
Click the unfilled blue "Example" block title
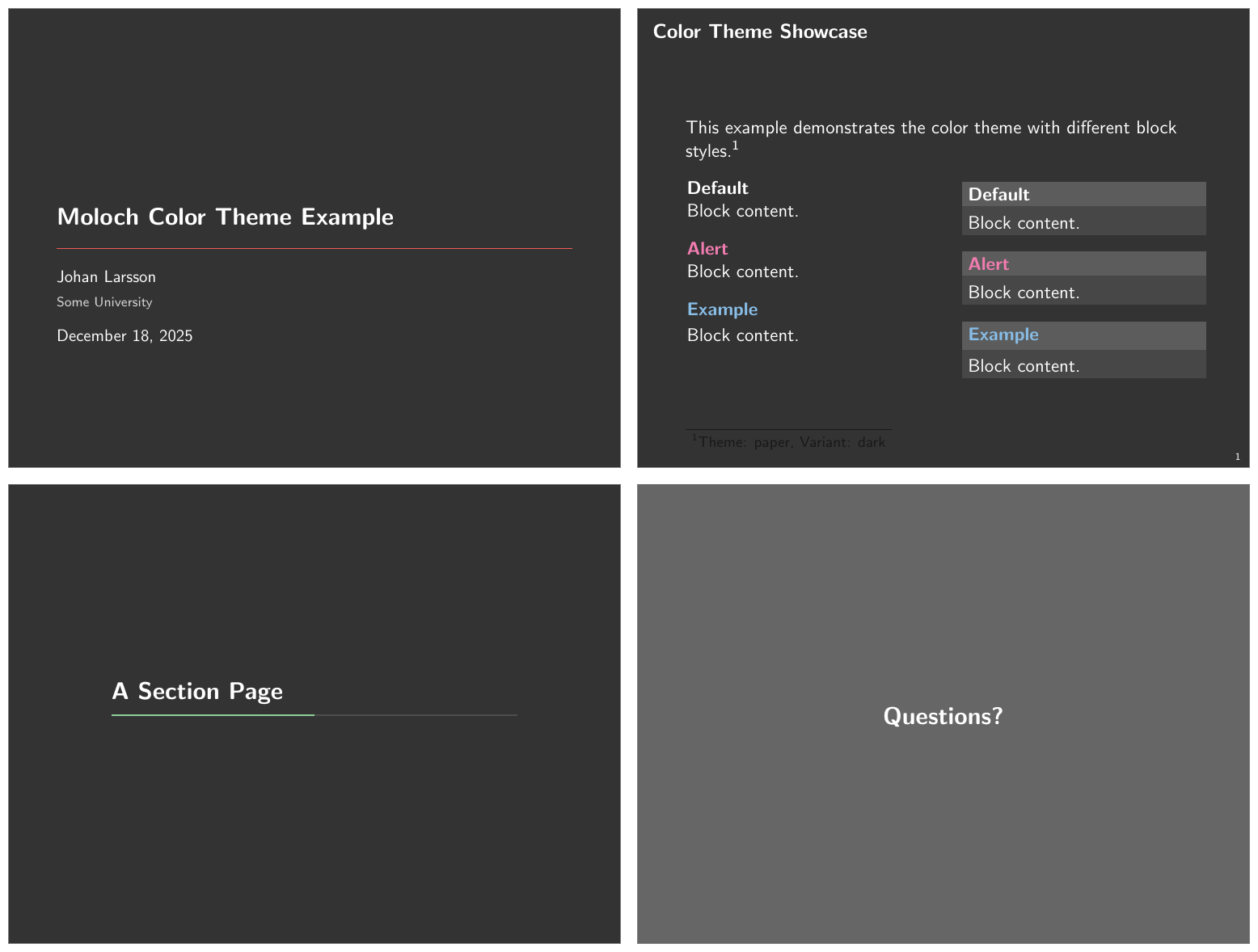point(722,310)
